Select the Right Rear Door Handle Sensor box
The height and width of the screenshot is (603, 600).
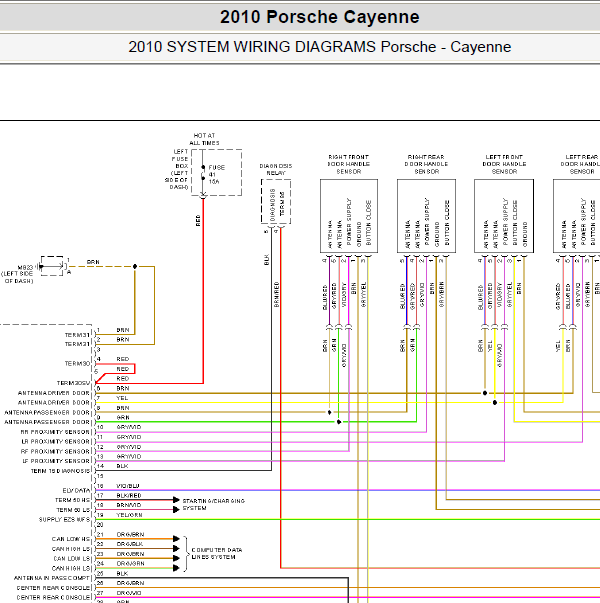click(426, 216)
